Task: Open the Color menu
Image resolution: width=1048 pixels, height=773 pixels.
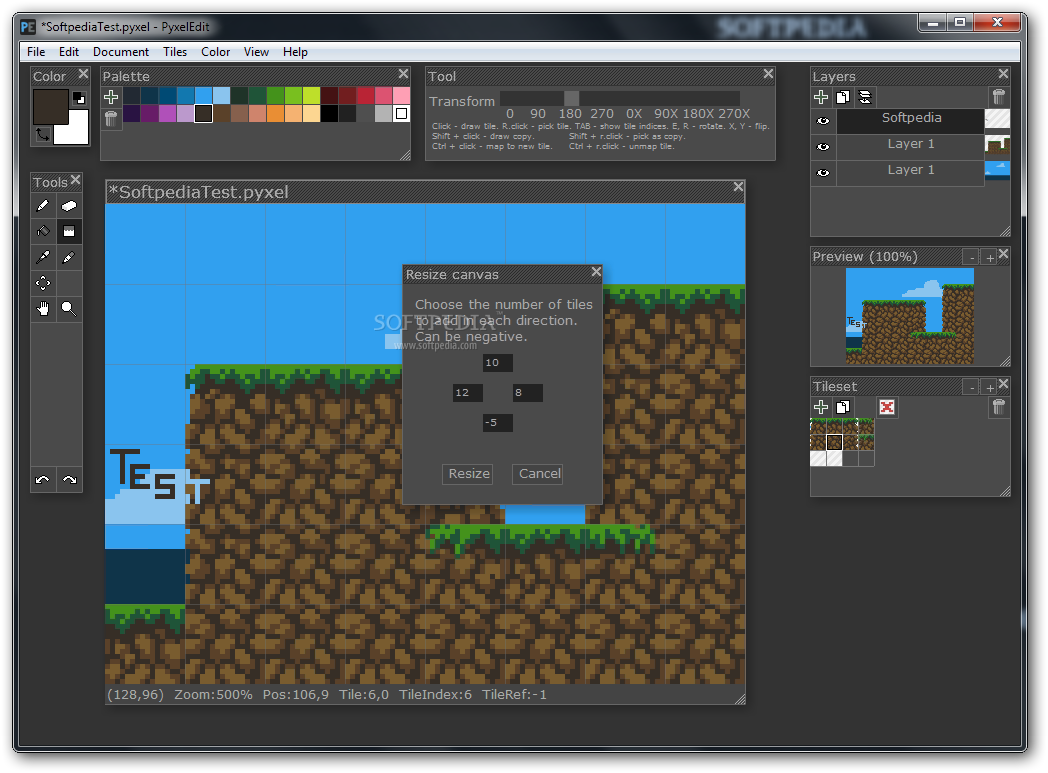Action: tap(216, 51)
